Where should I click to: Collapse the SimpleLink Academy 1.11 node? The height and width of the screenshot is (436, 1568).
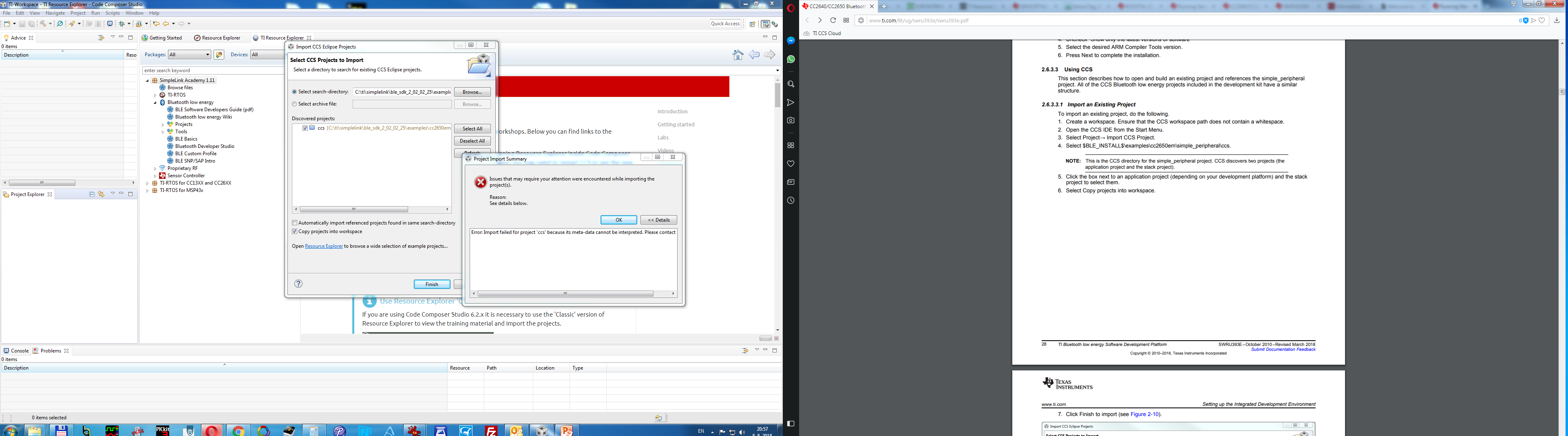[x=147, y=81]
